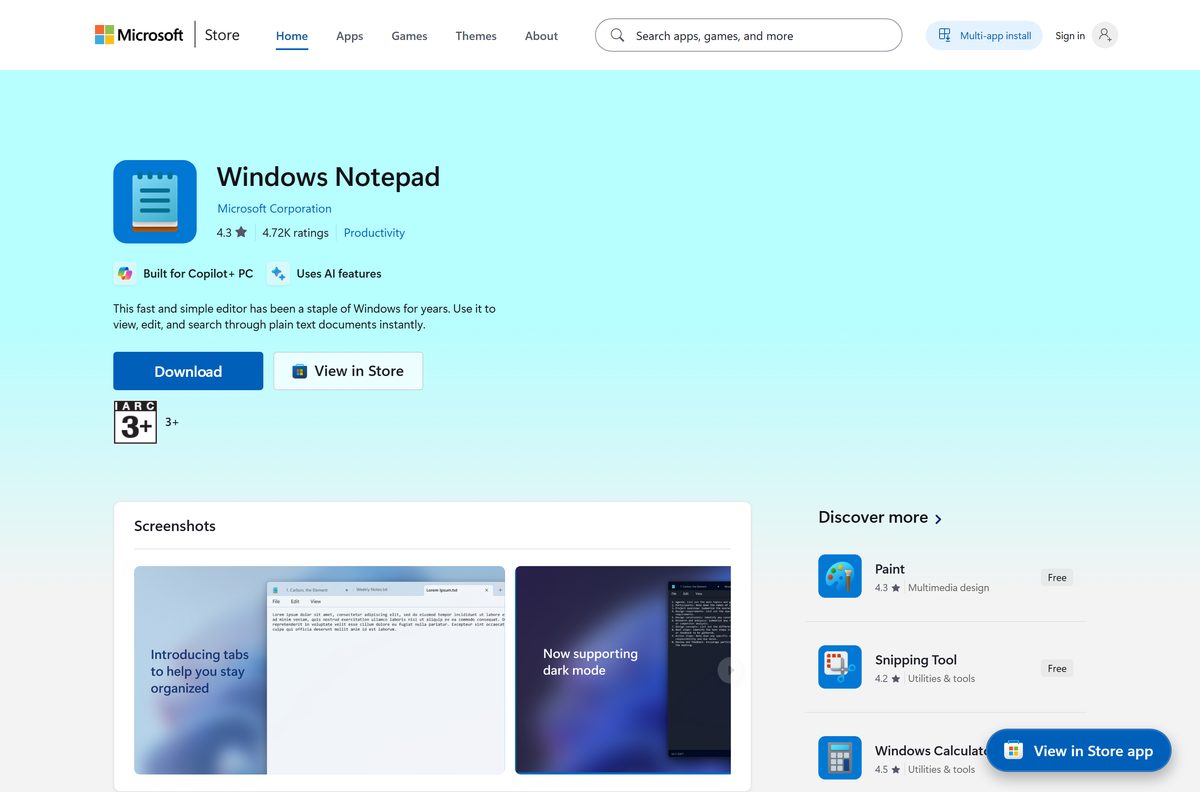Open the Paint app title

pos(890,569)
